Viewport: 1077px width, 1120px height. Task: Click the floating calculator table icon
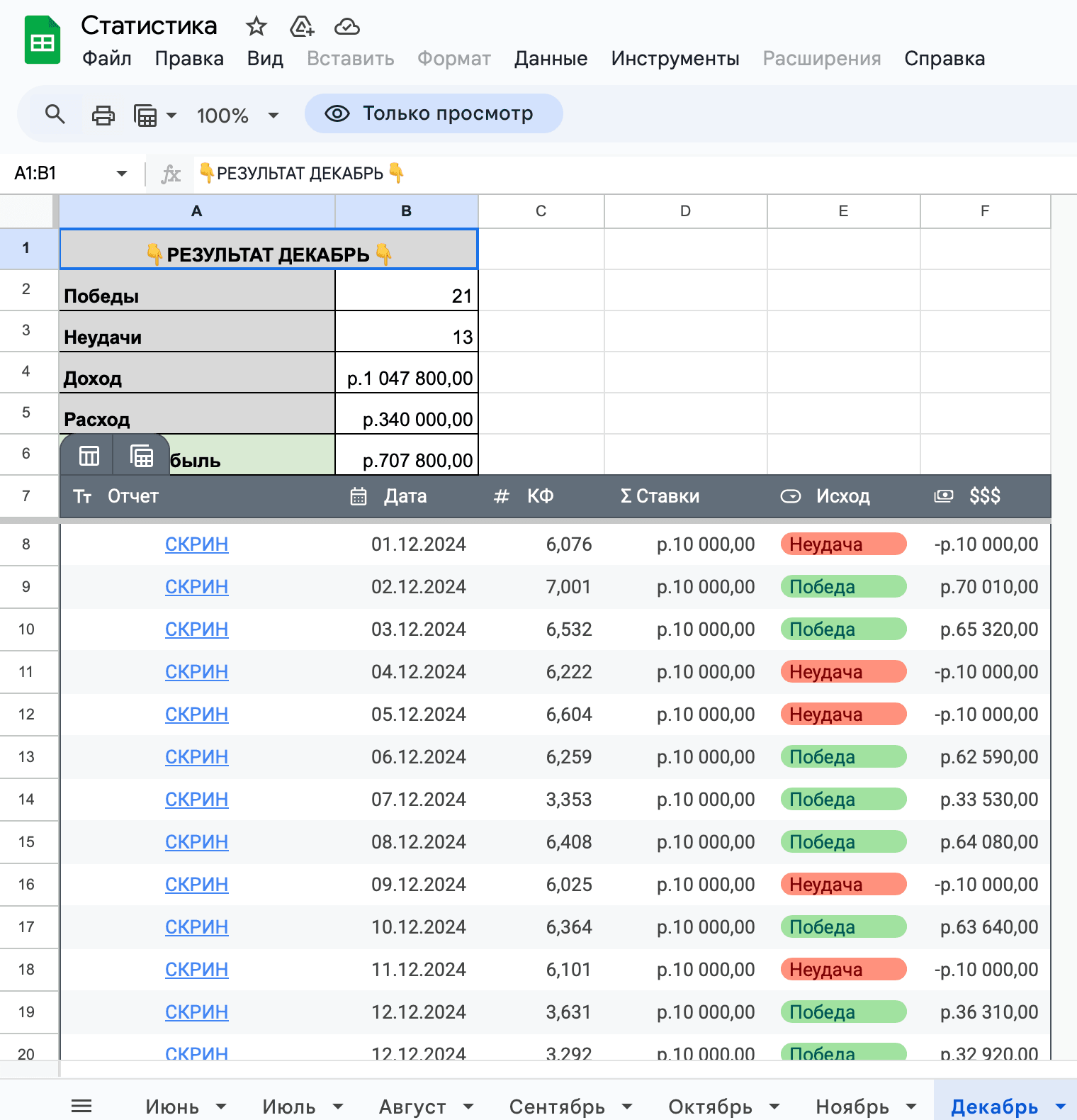(x=142, y=456)
